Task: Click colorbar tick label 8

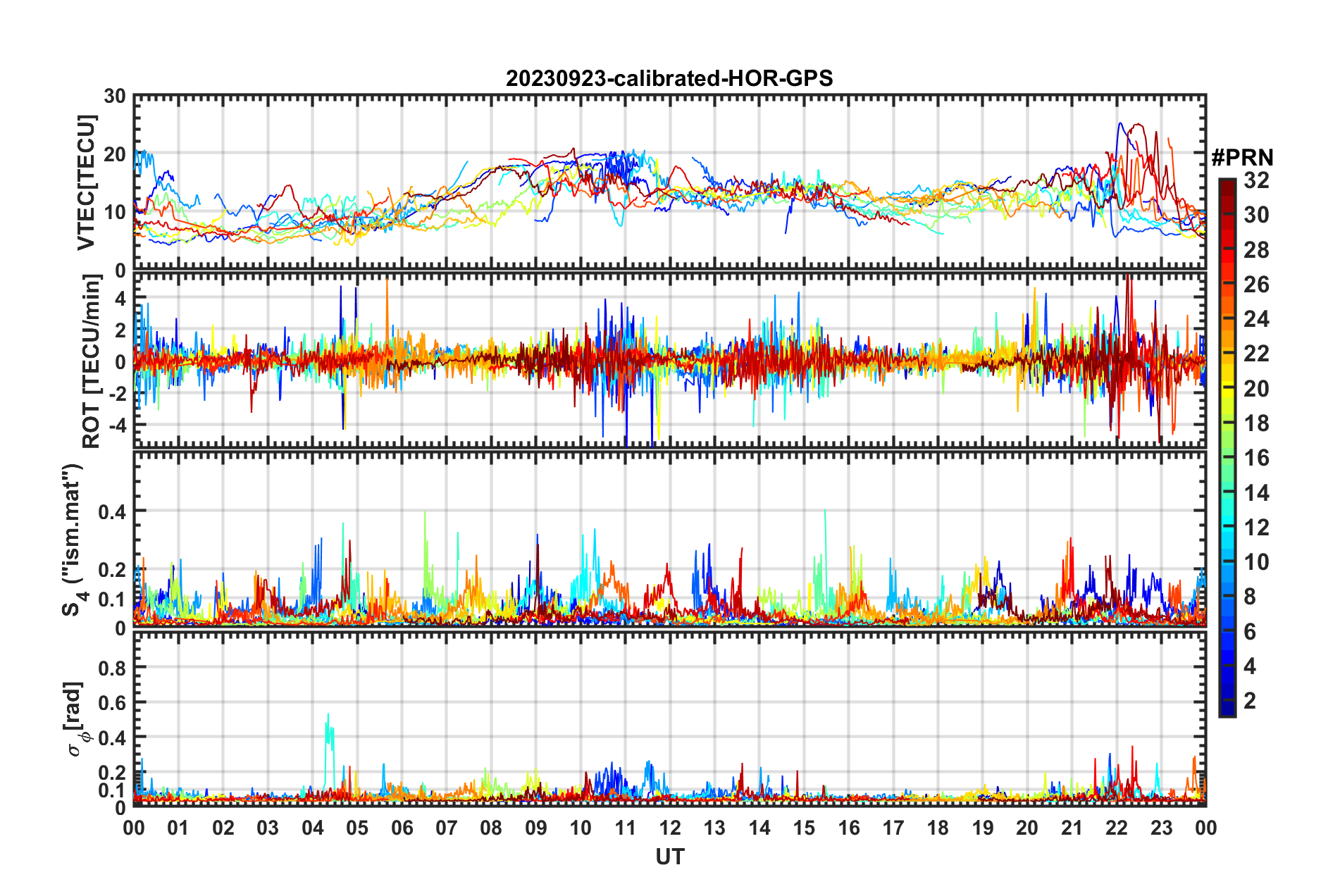Action: (x=1250, y=597)
